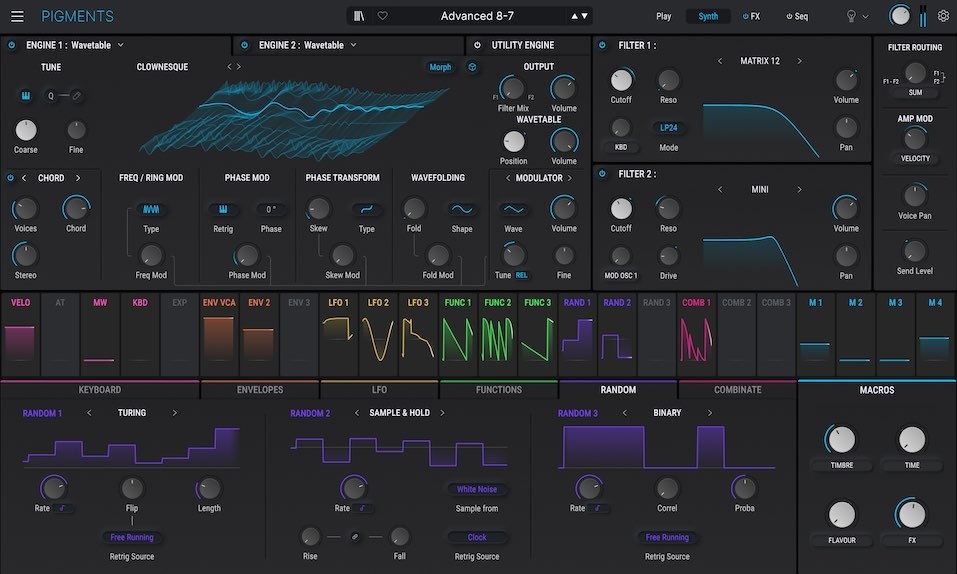Screen dimensions: 957x574
Task: Open the KEYBOARD modulation tab
Action: click(x=99, y=390)
